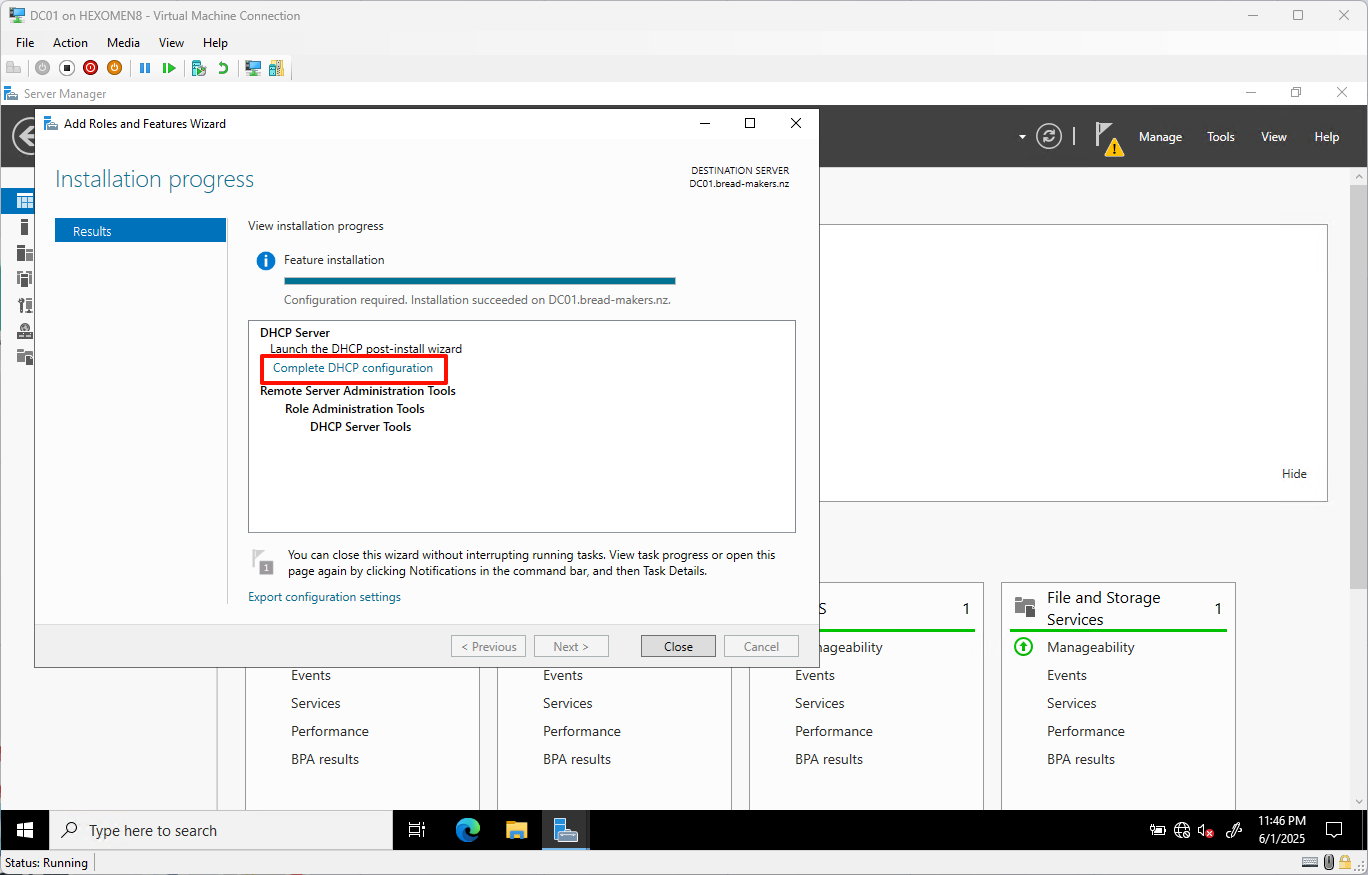This screenshot has width=1368, height=875.
Task: Click the network globe tray icon
Action: [x=1182, y=830]
